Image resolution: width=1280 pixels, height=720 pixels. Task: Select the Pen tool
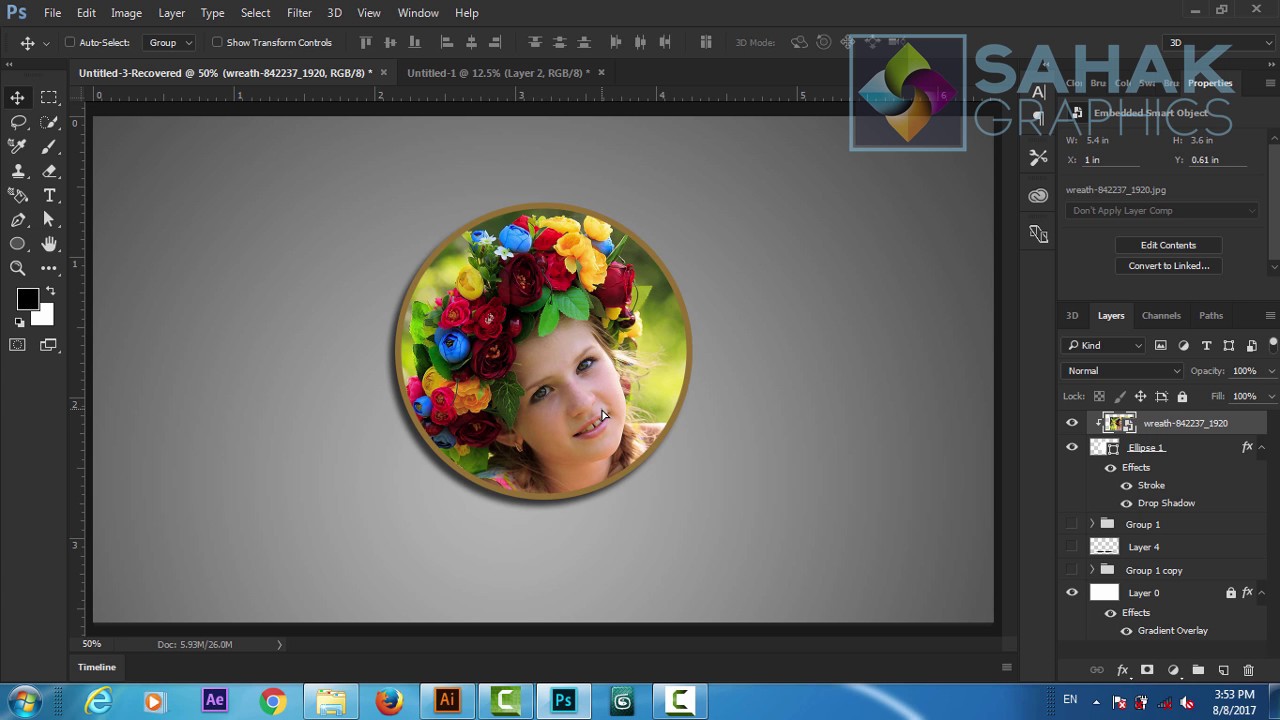[18, 220]
